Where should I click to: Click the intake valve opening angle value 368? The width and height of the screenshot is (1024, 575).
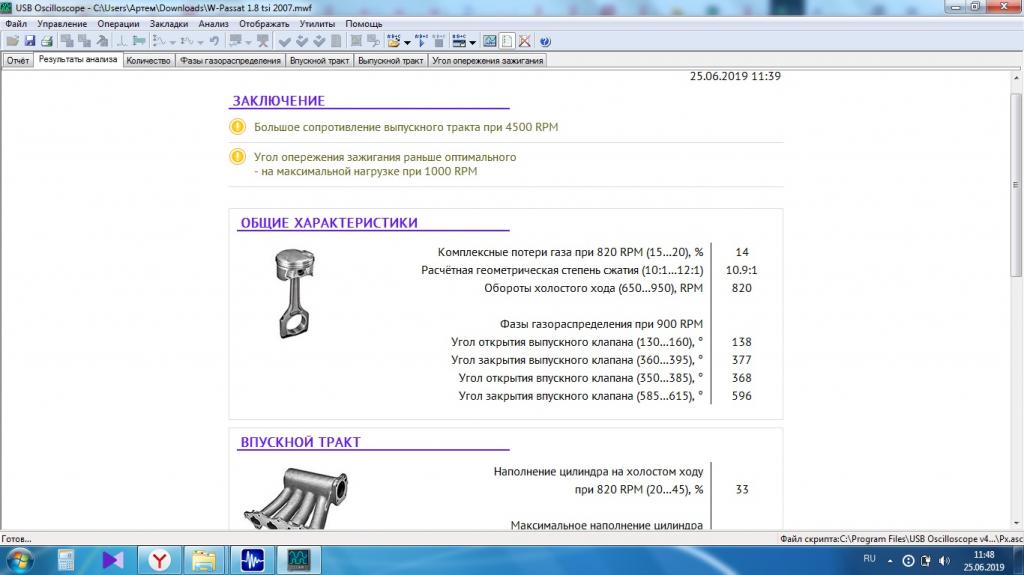[x=741, y=378]
